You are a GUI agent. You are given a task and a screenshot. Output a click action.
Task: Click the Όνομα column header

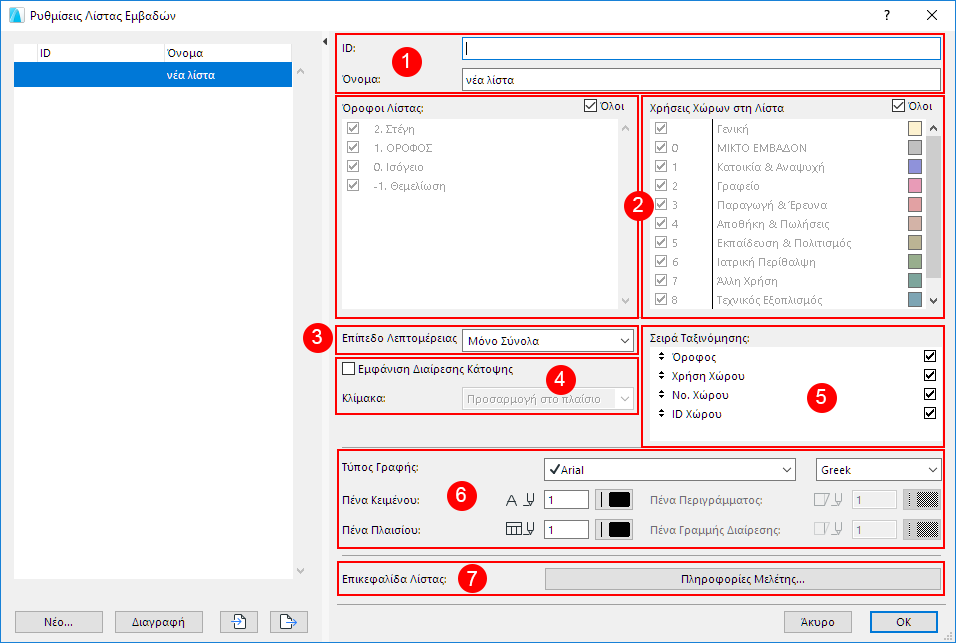click(x=228, y=53)
